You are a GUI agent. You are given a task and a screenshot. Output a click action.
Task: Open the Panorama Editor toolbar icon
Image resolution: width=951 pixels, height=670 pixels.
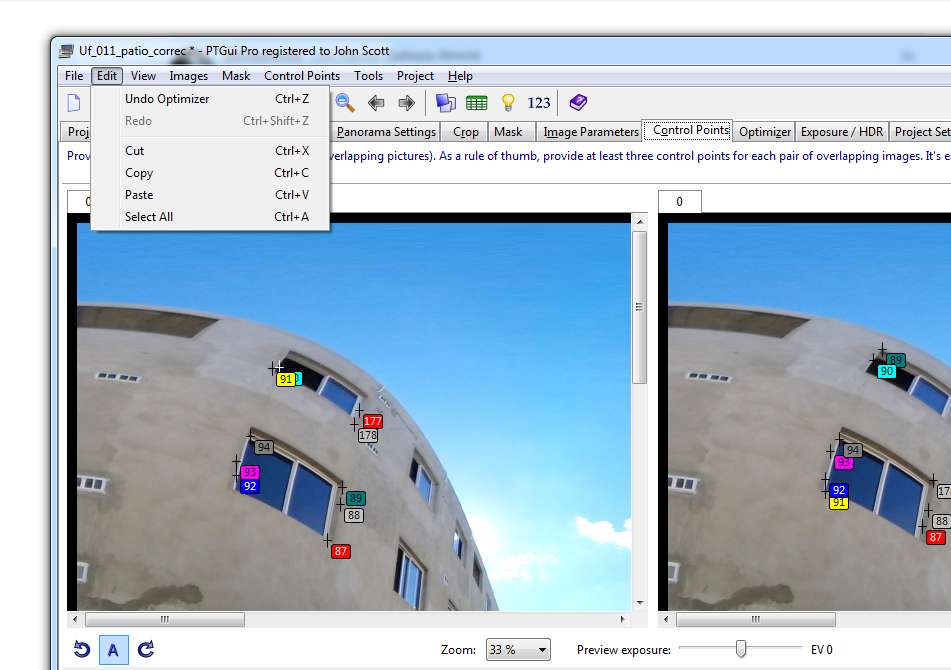(x=446, y=102)
